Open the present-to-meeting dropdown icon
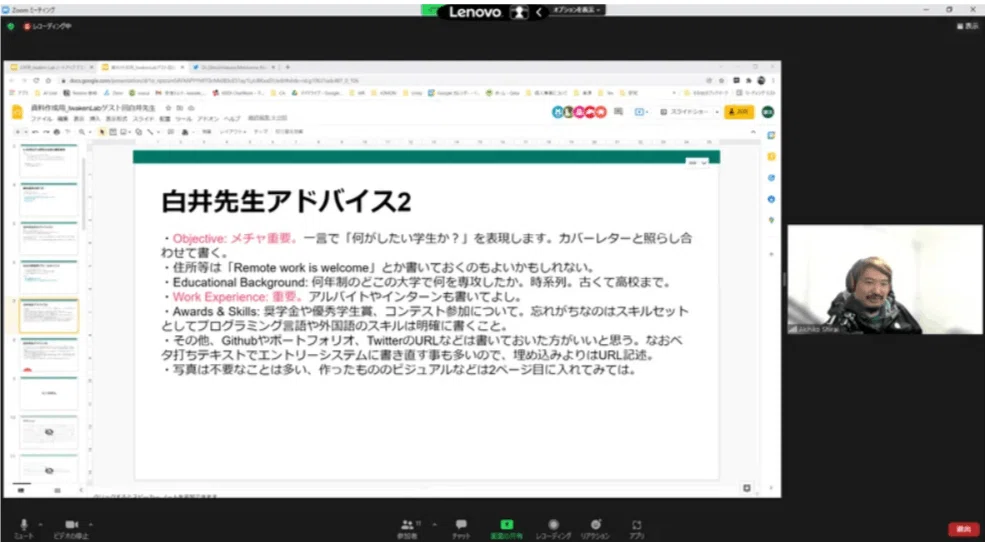The width and height of the screenshot is (985, 542). coord(640,112)
